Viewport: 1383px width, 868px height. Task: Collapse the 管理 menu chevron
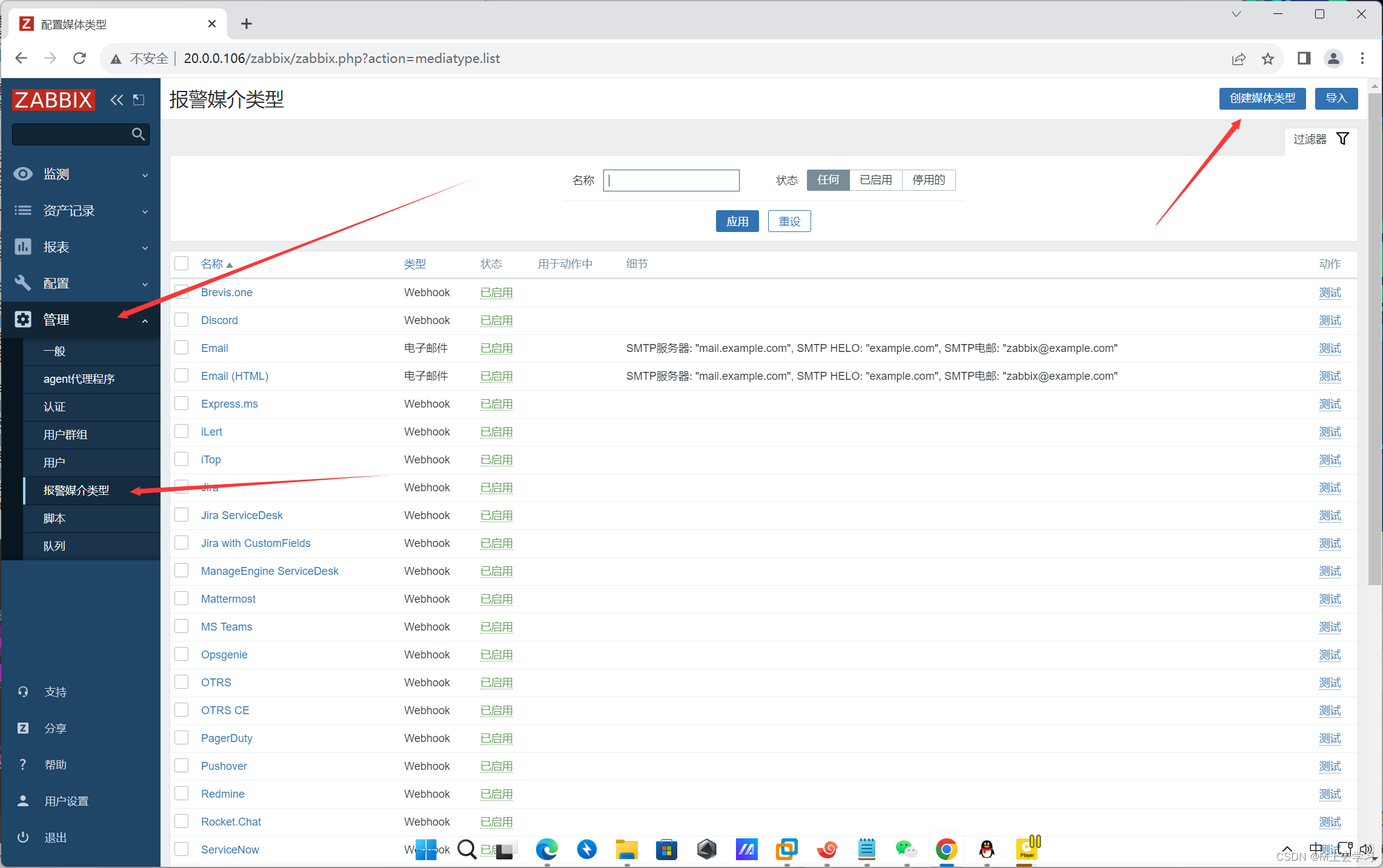pyautogui.click(x=145, y=321)
